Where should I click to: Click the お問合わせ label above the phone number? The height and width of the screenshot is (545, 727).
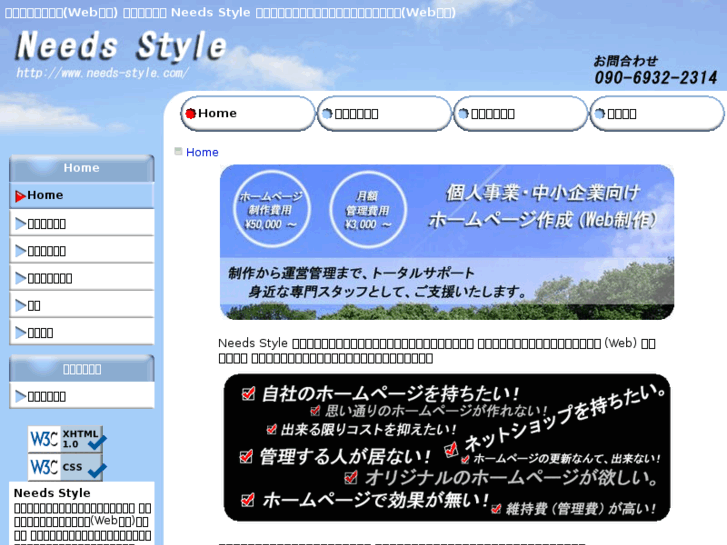625,61
